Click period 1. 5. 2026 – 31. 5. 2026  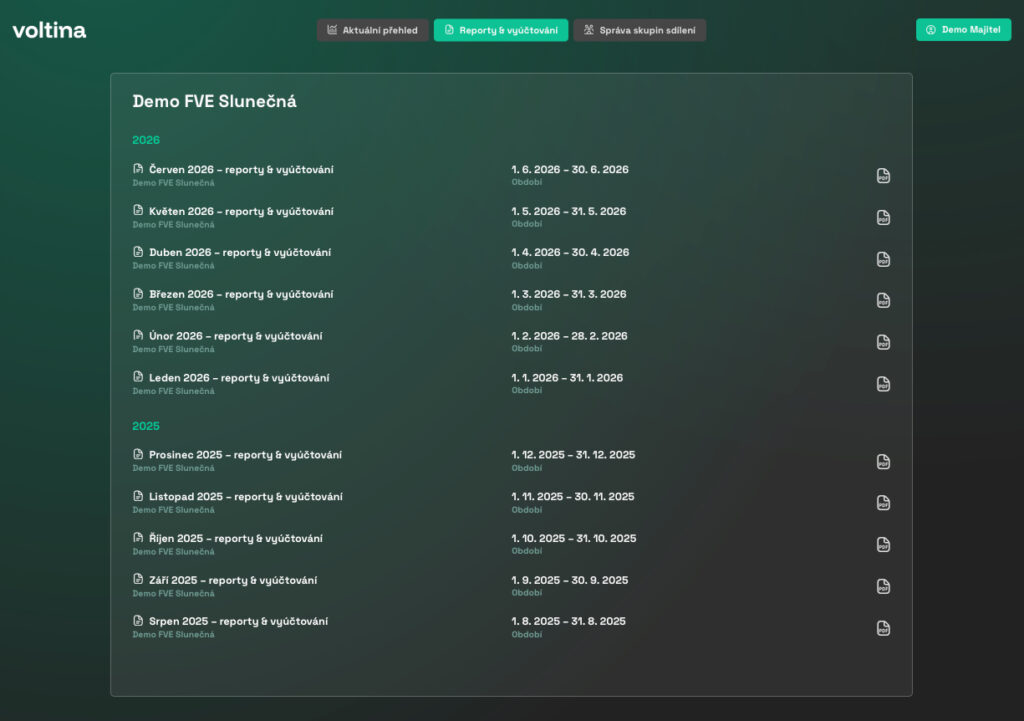569,211
